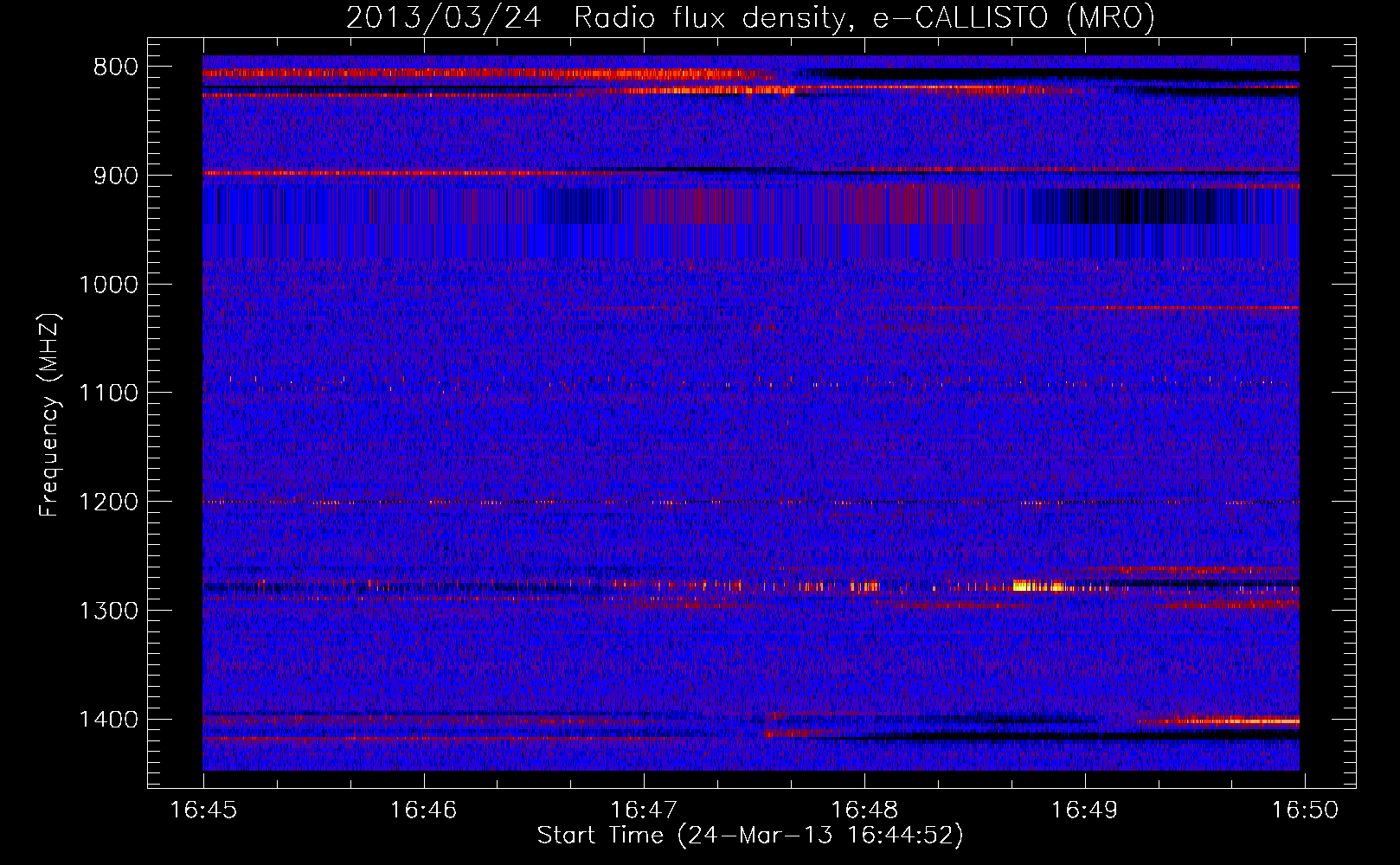Click the bright yellow burst near 1280 MHz
Image resolution: width=1400 pixels, height=865 pixels.
pos(1037,586)
